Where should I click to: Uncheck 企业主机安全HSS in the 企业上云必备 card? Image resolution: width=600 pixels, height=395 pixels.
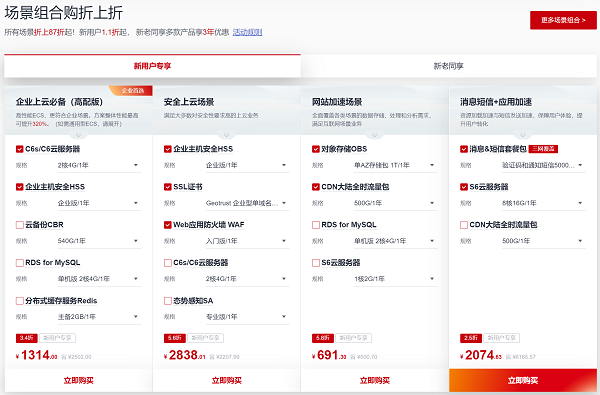(x=20, y=187)
